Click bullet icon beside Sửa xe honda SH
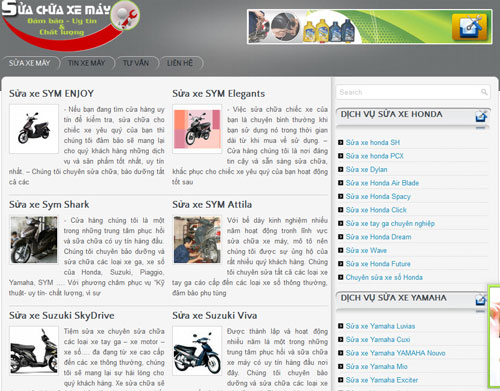The image size is (500, 391). pos(340,142)
